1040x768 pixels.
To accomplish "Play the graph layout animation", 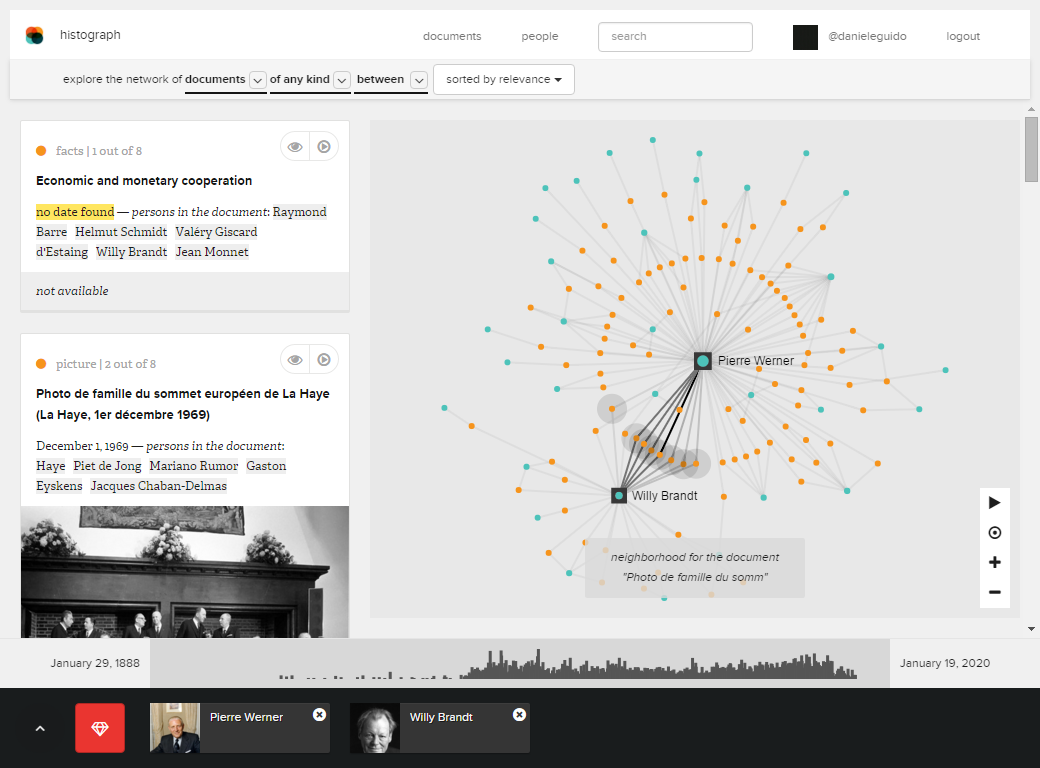I will coord(994,503).
